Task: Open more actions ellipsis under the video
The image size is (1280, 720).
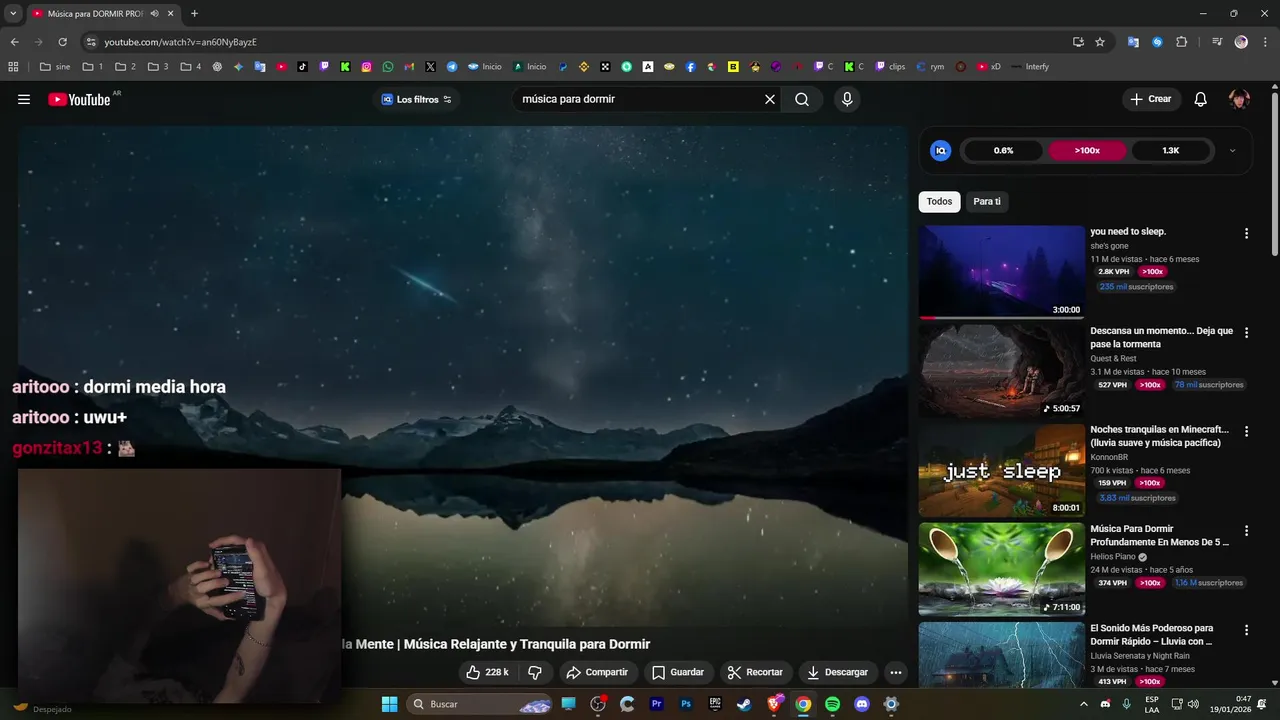Action: pyautogui.click(x=896, y=672)
